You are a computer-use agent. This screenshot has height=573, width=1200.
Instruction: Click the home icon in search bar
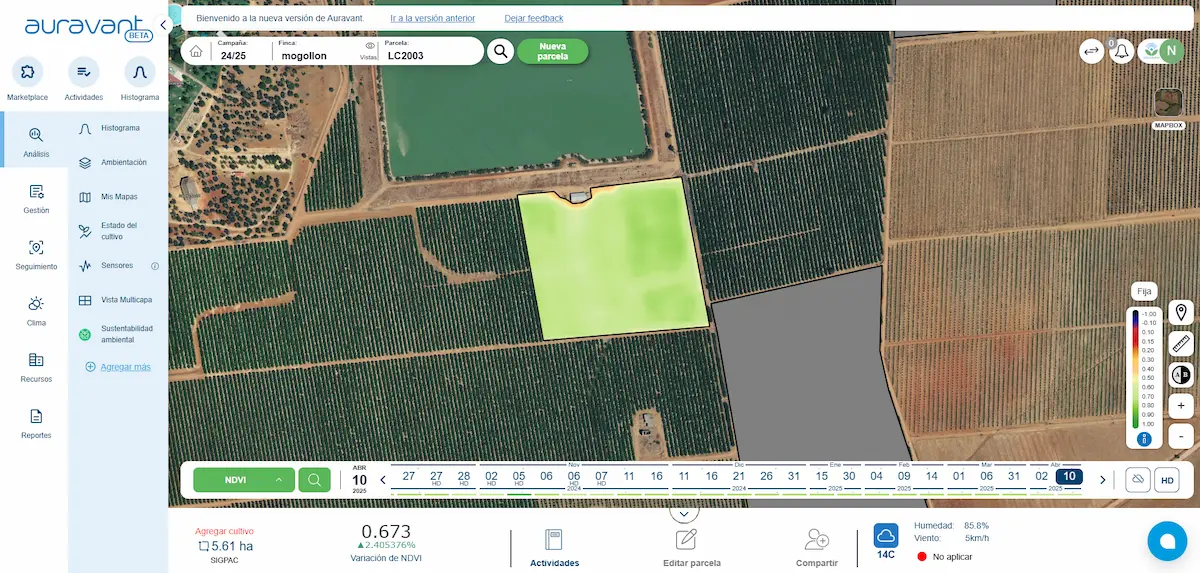tap(196, 52)
